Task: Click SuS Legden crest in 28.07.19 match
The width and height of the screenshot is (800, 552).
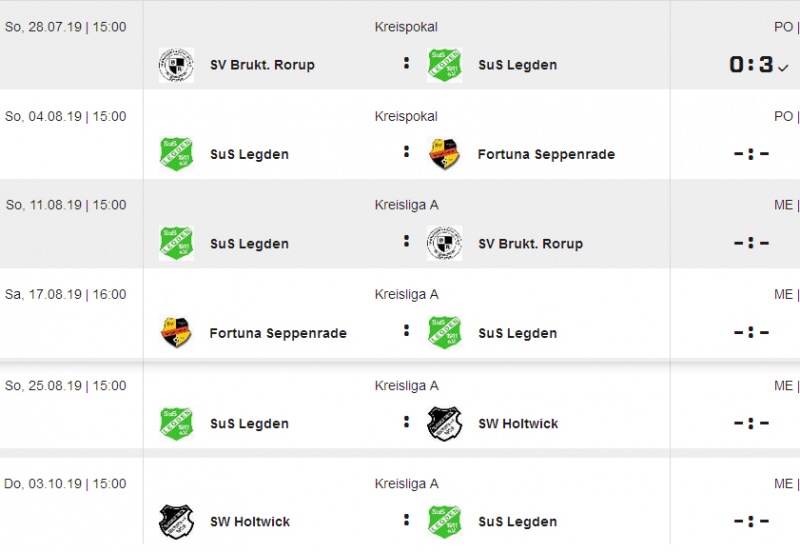Action: click(x=444, y=65)
